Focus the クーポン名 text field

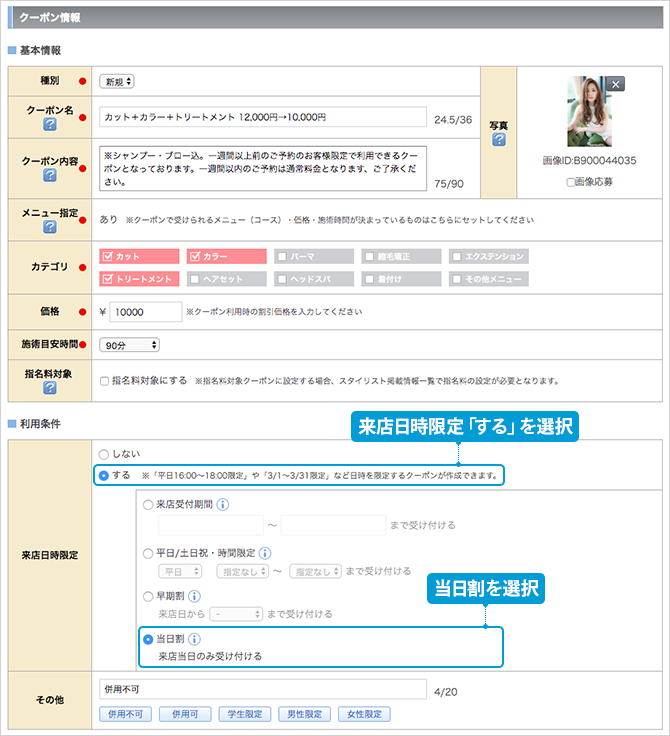click(x=263, y=117)
